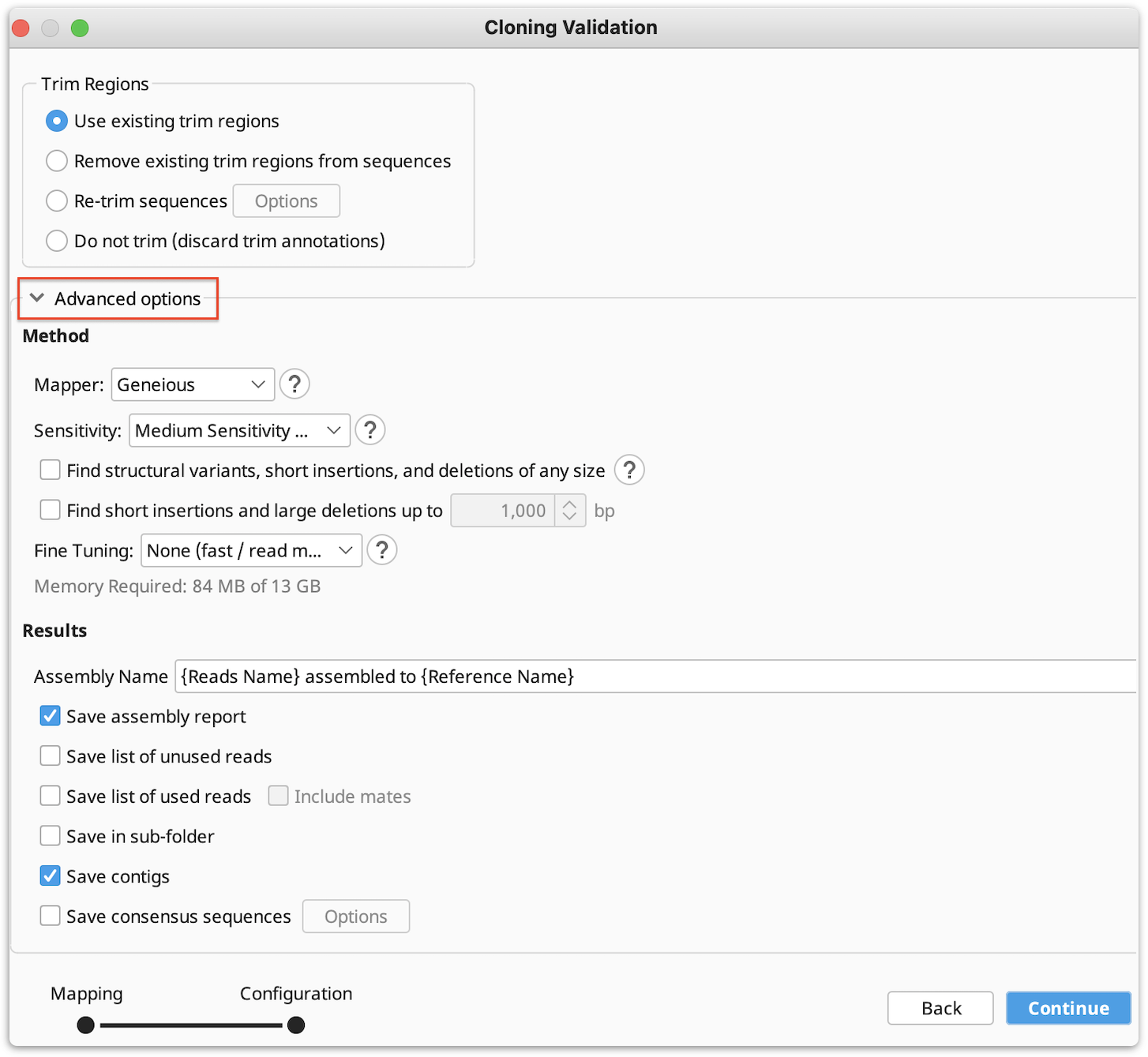Go back using the Back button
Screen dimensions: 1148x1057
click(940, 1008)
